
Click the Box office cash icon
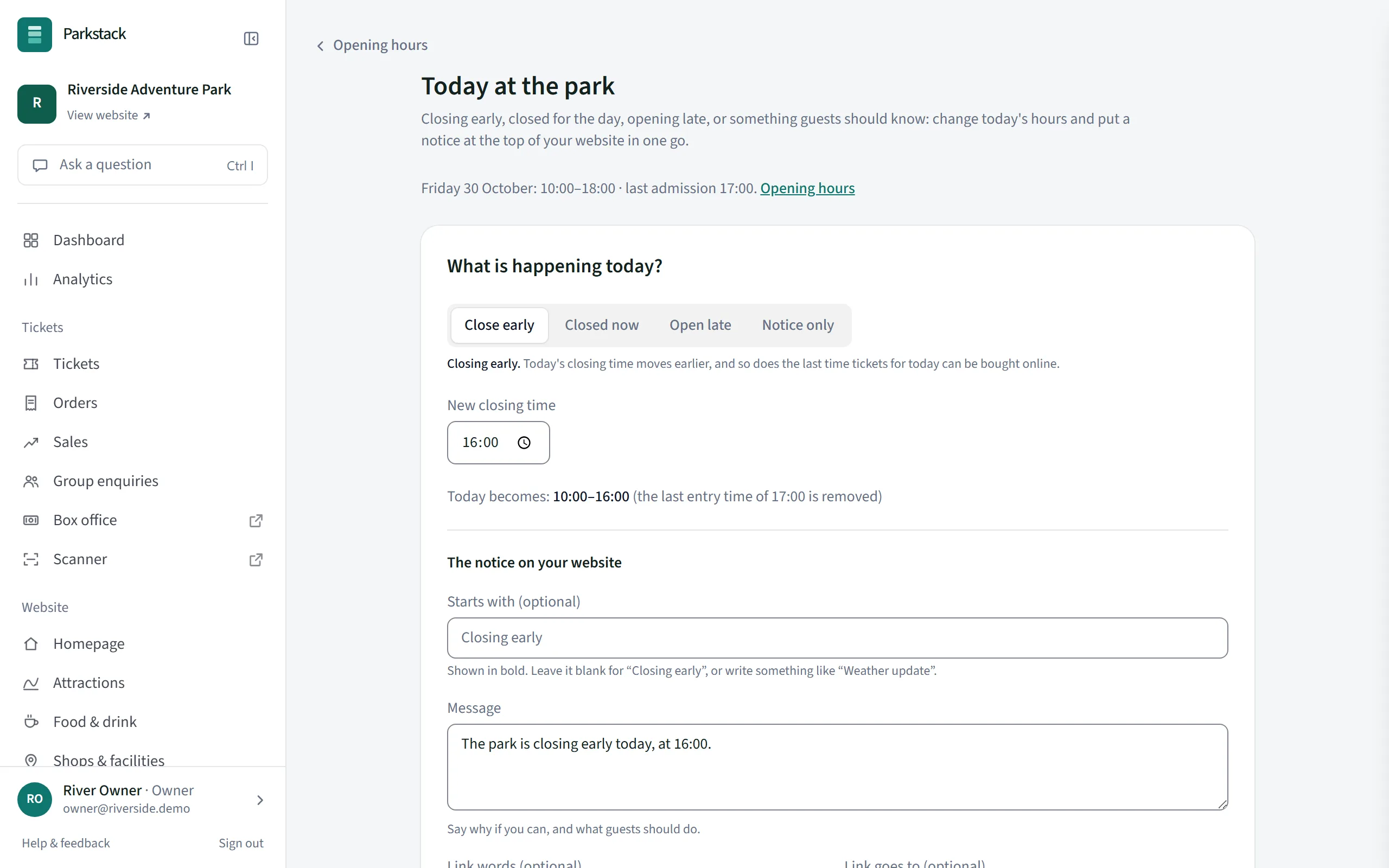[31, 520]
